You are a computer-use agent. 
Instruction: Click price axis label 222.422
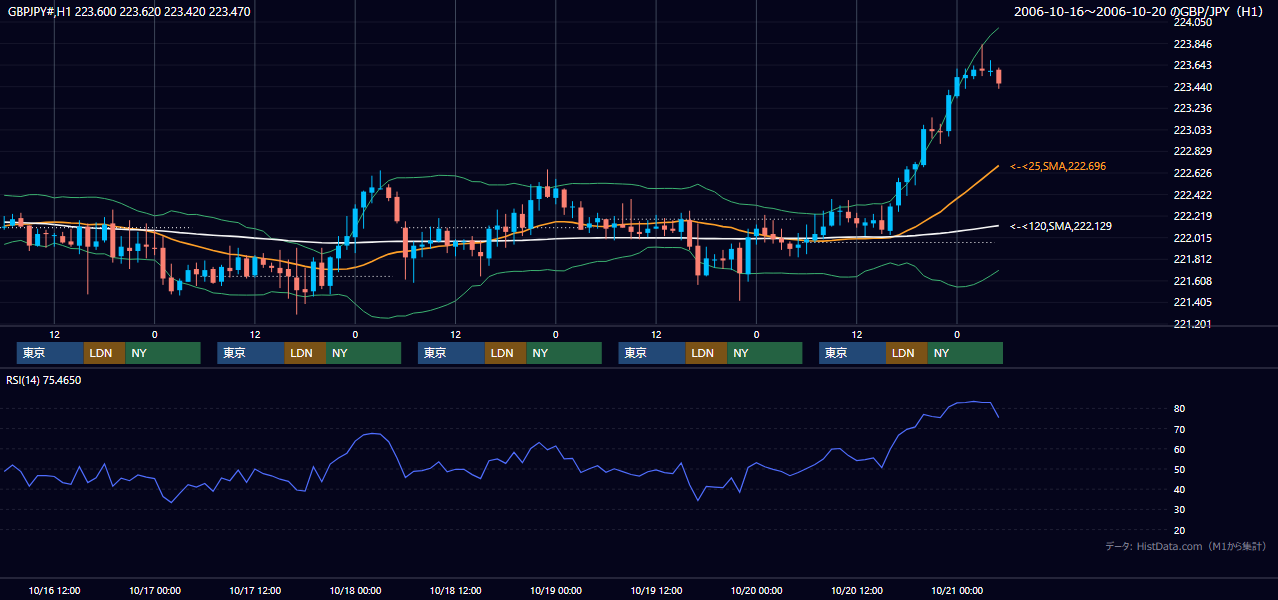pyautogui.click(x=1192, y=195)
